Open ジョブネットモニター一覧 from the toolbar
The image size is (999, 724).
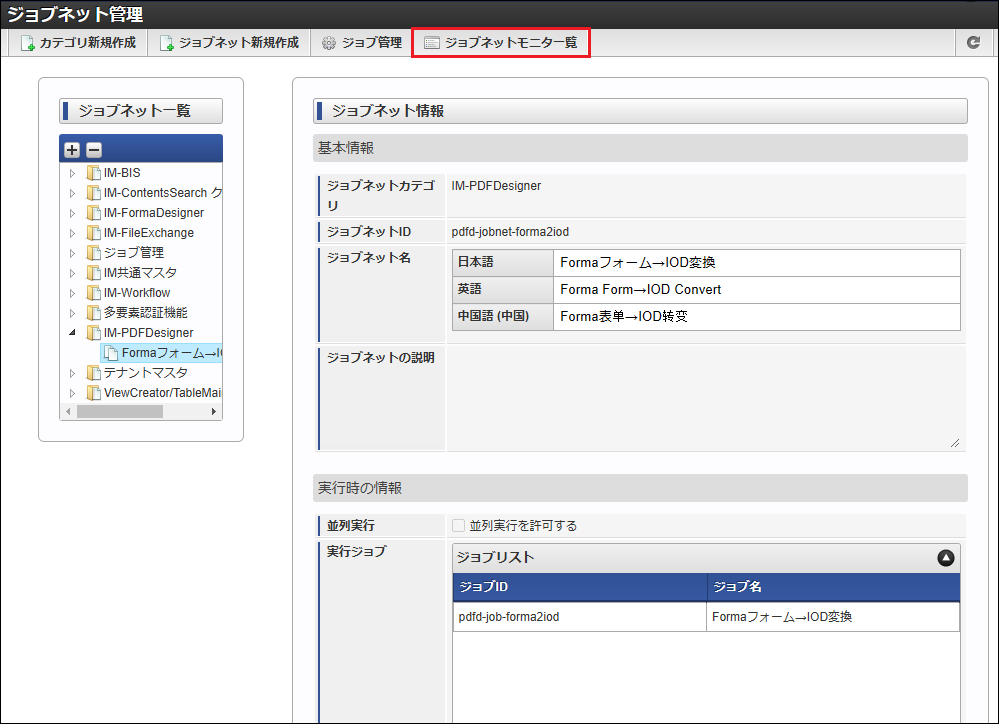(501, 43)
